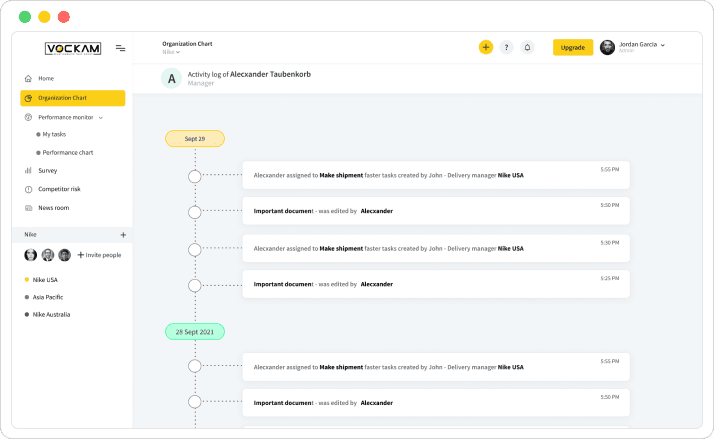Open the Jordan Garcia account dropdown
Image resolution: width=714 pixels, height=439 pixels.
point(662,45)
